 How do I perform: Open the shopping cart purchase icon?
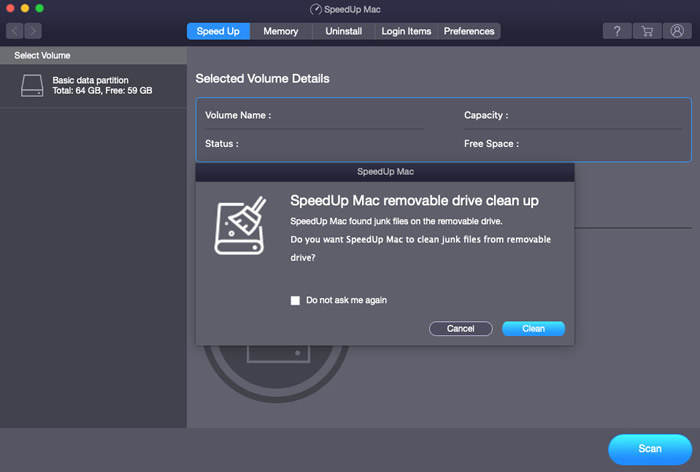647,31
